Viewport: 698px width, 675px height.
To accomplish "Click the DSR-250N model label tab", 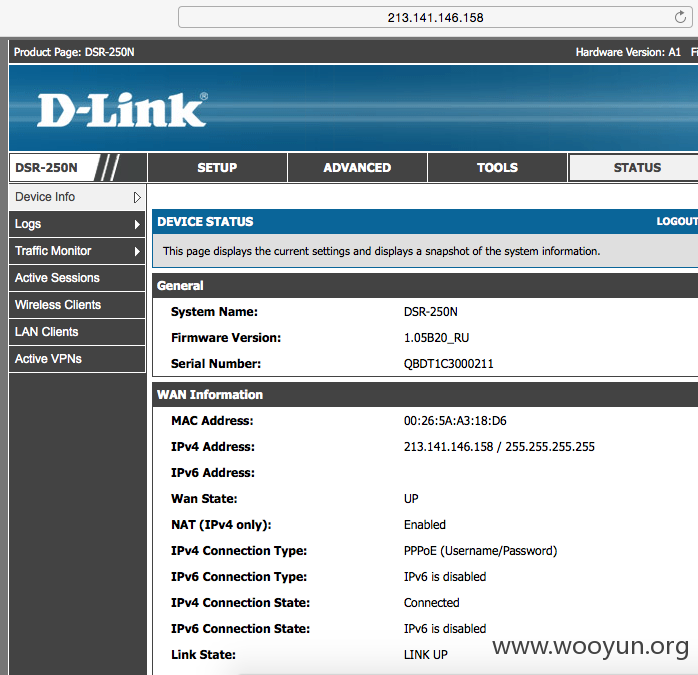I will [46, 167].
